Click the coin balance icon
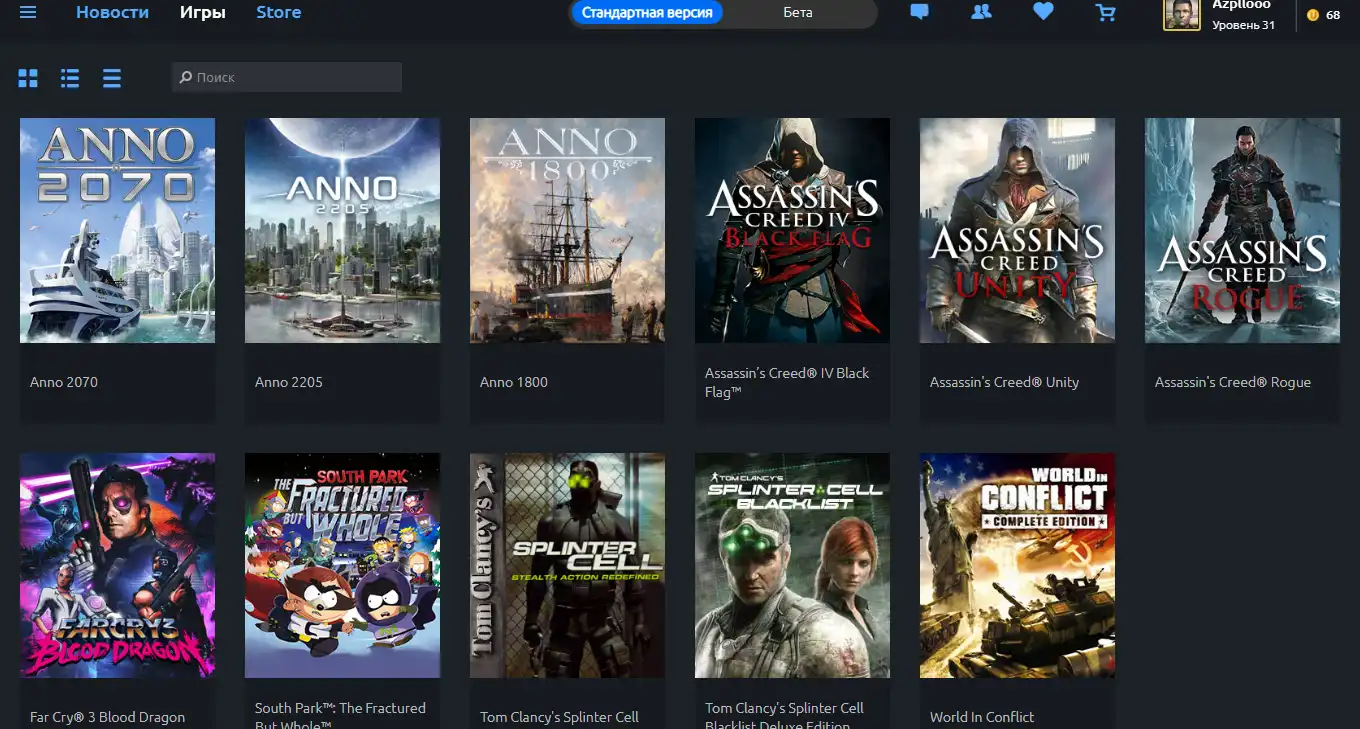The image size is (1360, 729). point(1313,15)
